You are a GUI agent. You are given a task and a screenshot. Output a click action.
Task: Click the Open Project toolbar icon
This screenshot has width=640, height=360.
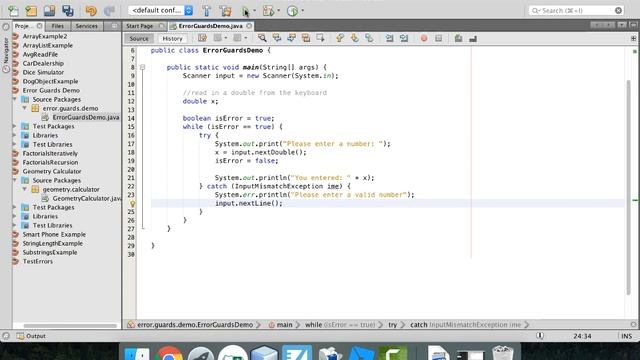pyautogui.click(x=49, y=11)
